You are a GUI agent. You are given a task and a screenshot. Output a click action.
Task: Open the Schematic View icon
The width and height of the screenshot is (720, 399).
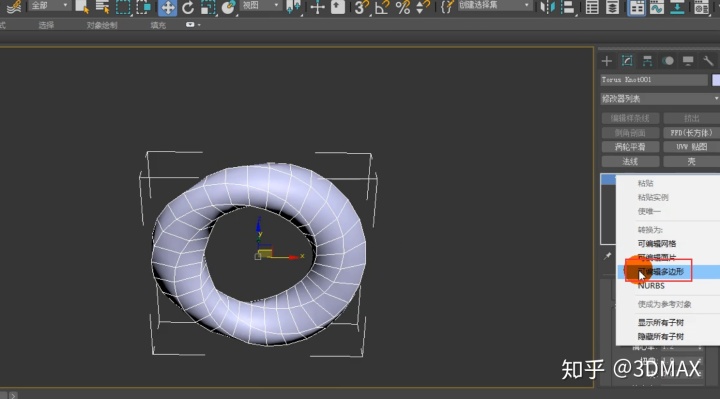[x=677, y=7]
